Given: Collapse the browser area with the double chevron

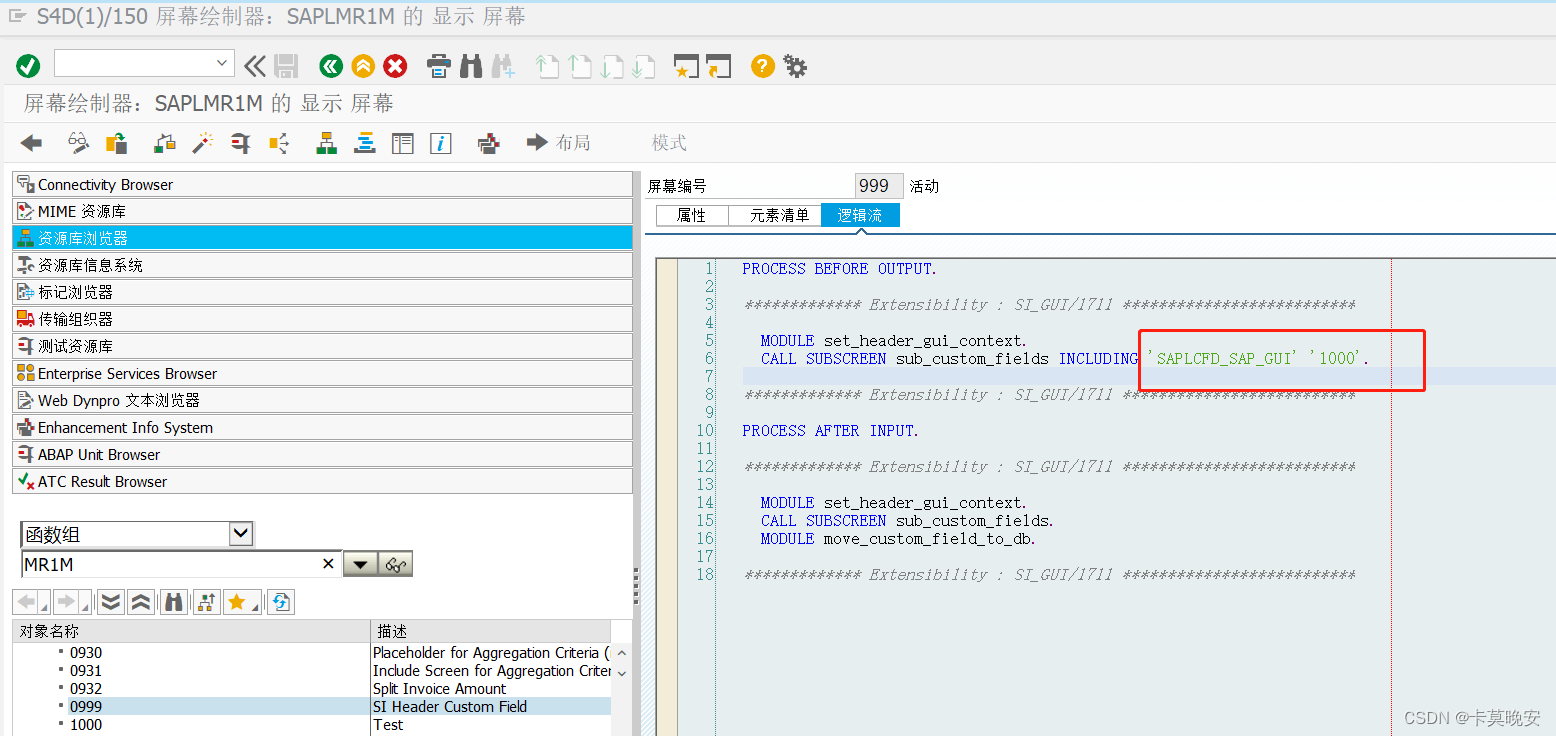Looking at the screenshot, I should 255,66.
